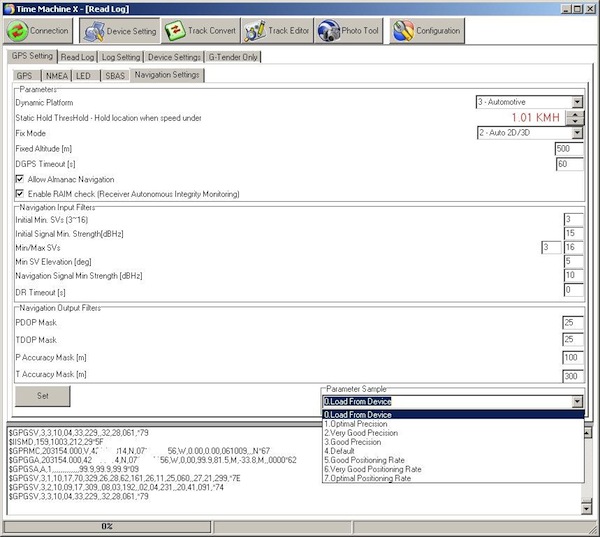
Task: Click the log pane scroll-up arrow
Action: click(586, 433)
